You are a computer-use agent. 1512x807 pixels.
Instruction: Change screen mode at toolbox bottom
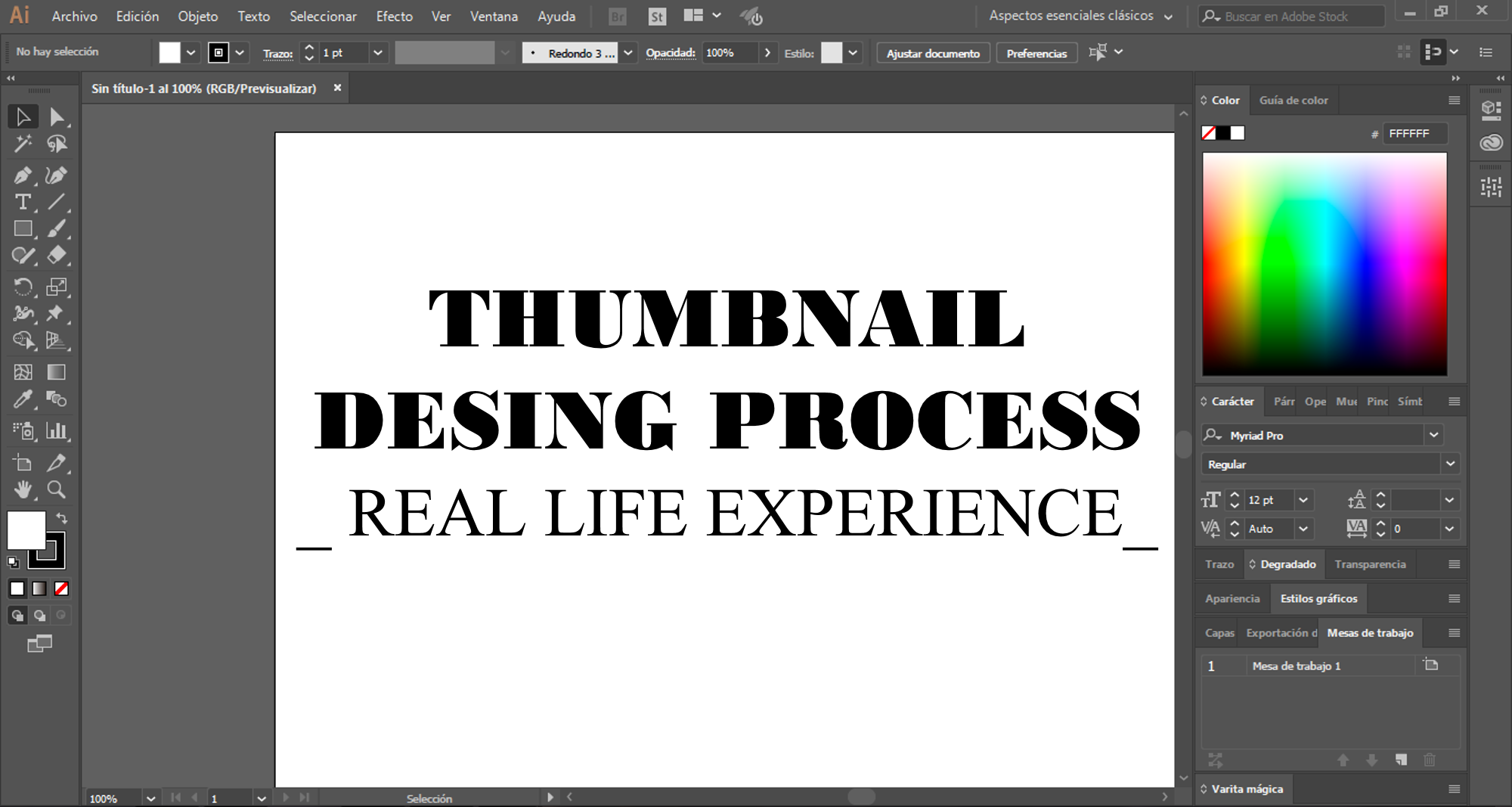point(39,644)
